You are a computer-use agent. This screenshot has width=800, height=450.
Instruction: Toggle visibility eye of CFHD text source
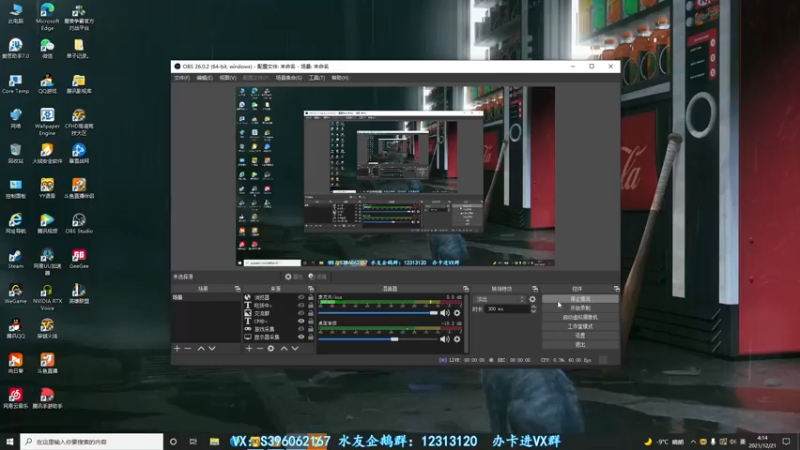click(301, 321)
